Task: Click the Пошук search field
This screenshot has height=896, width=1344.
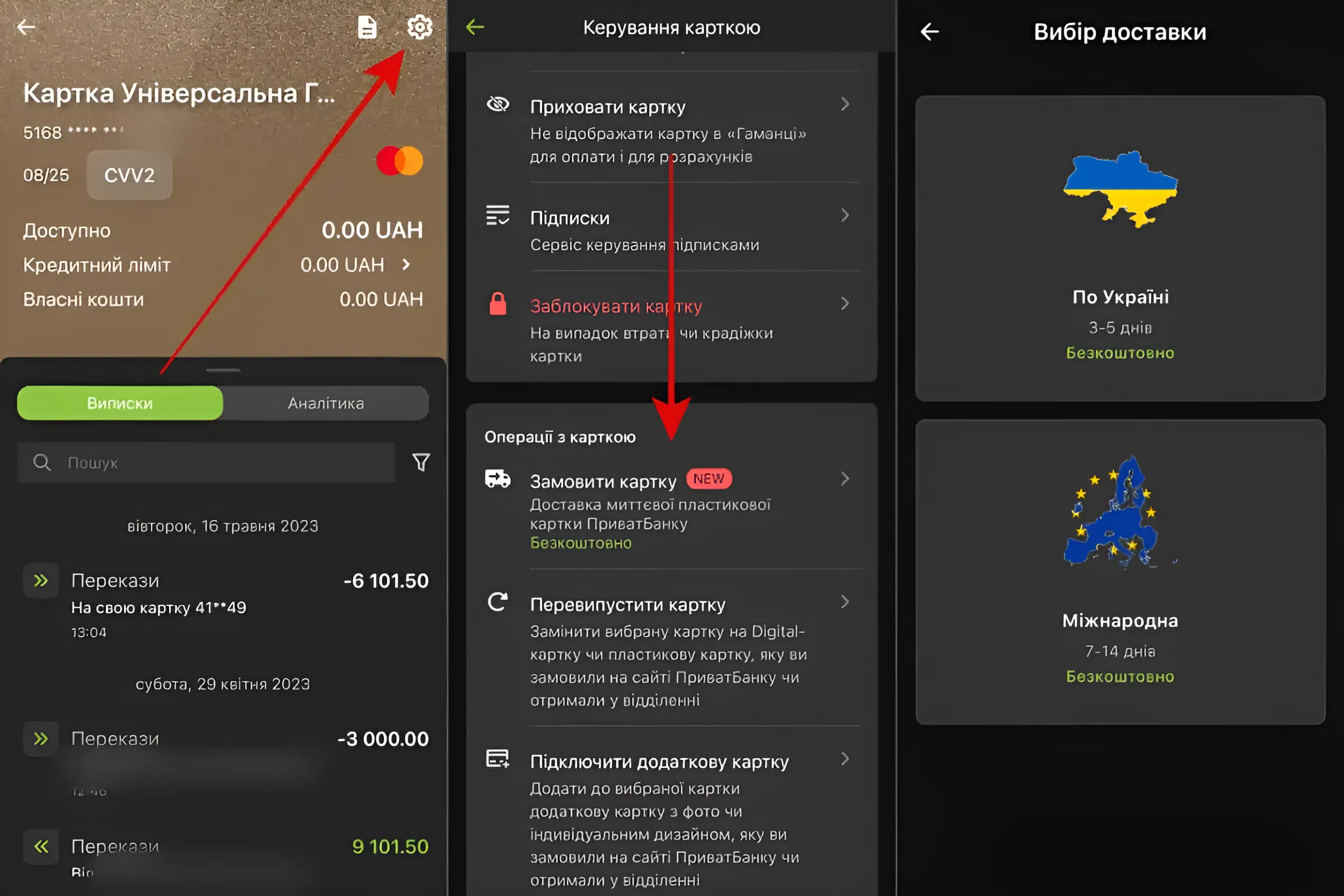Action: (x=217, y=463)
